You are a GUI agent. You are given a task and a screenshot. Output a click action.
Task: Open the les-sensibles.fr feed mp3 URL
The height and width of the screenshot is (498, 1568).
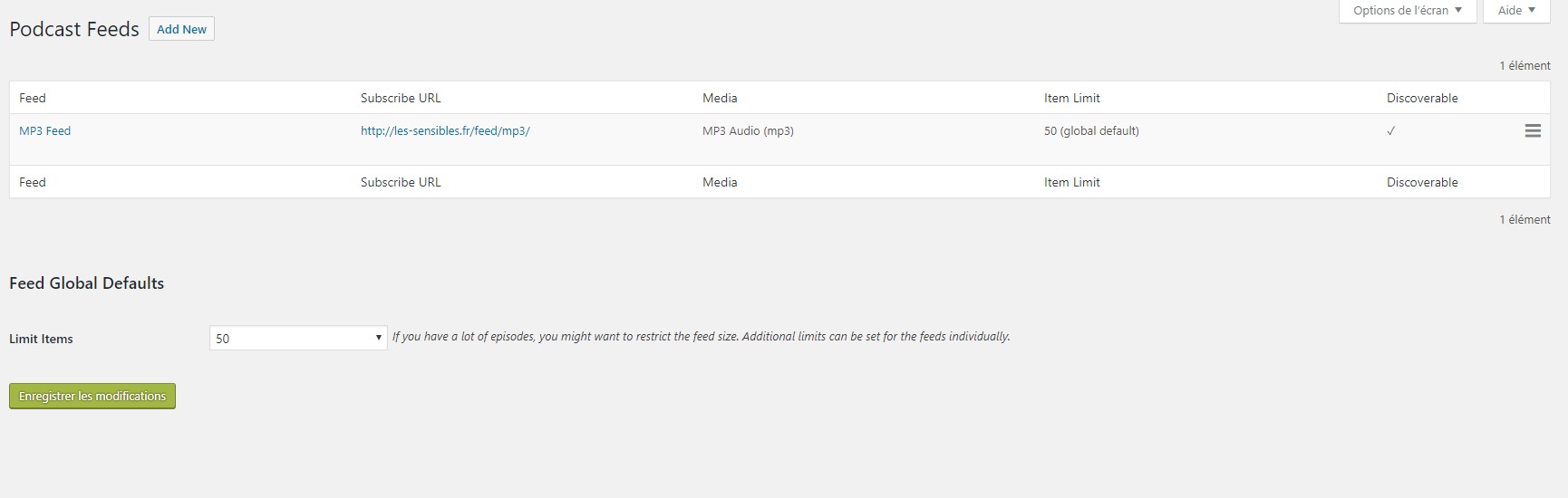tap(445, 131)
